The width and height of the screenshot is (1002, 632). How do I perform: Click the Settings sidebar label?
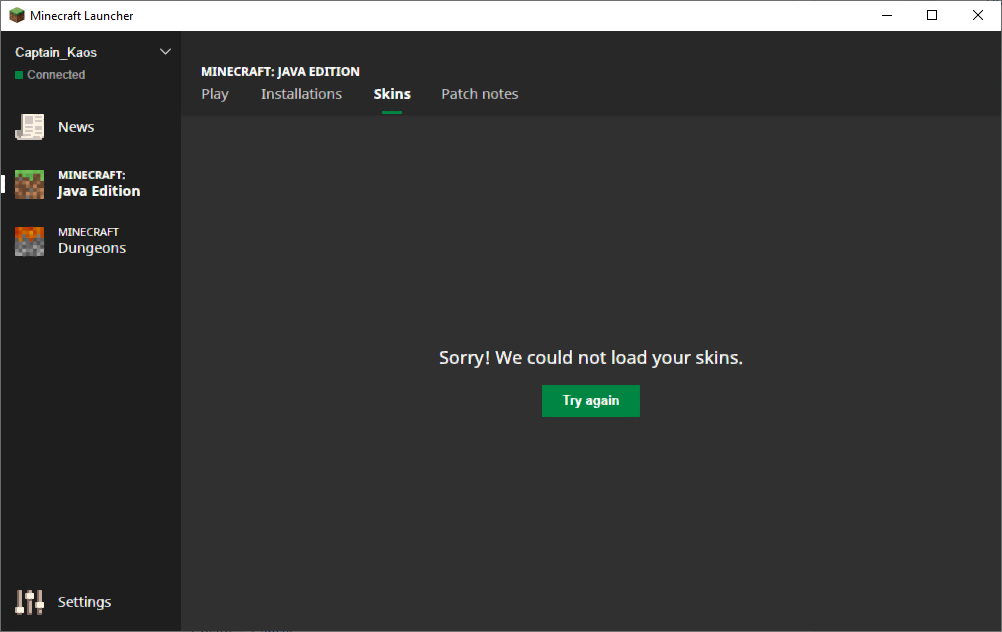[84, 602]
